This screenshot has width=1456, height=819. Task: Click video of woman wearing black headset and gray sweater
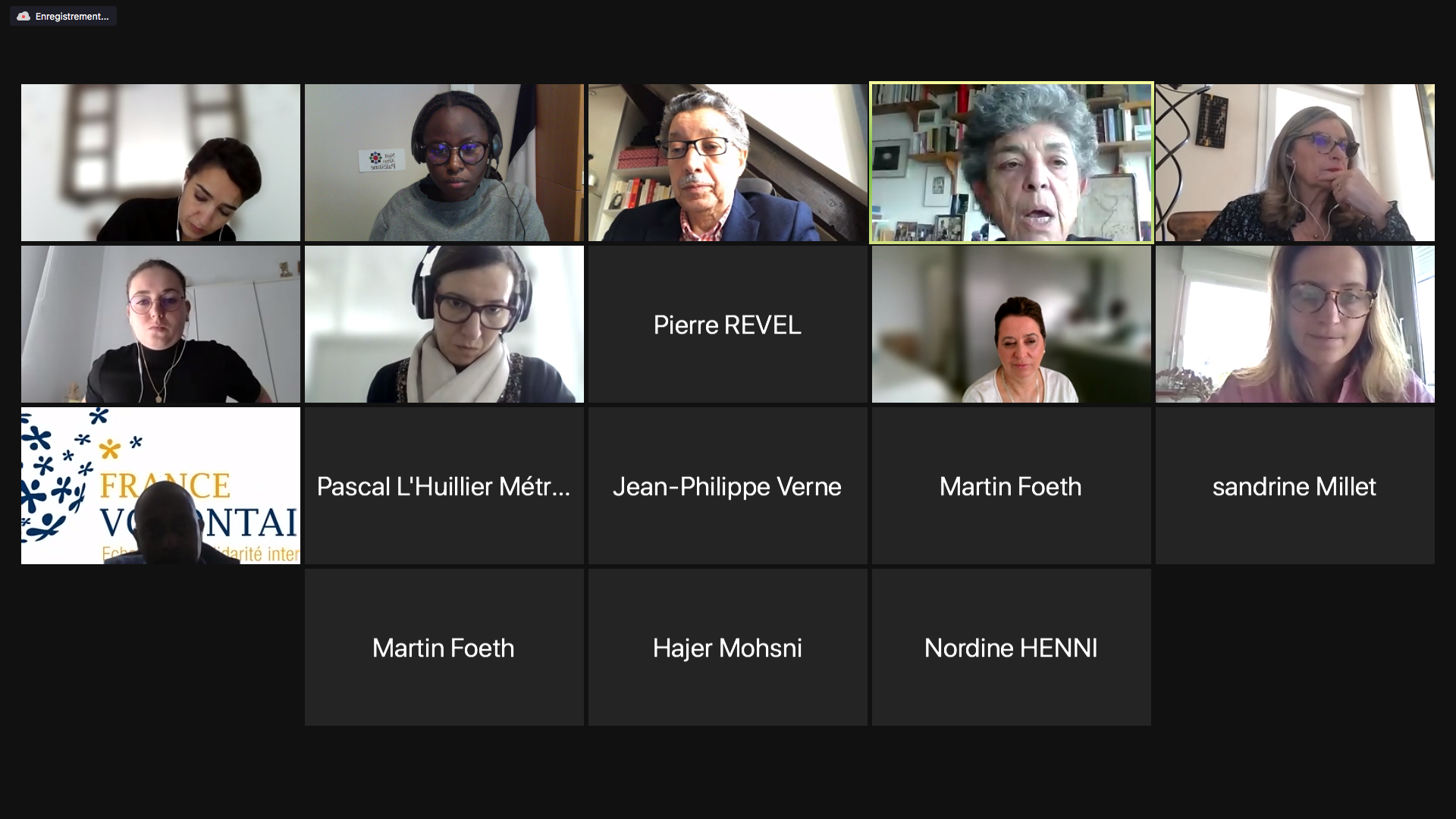[444, 162]
